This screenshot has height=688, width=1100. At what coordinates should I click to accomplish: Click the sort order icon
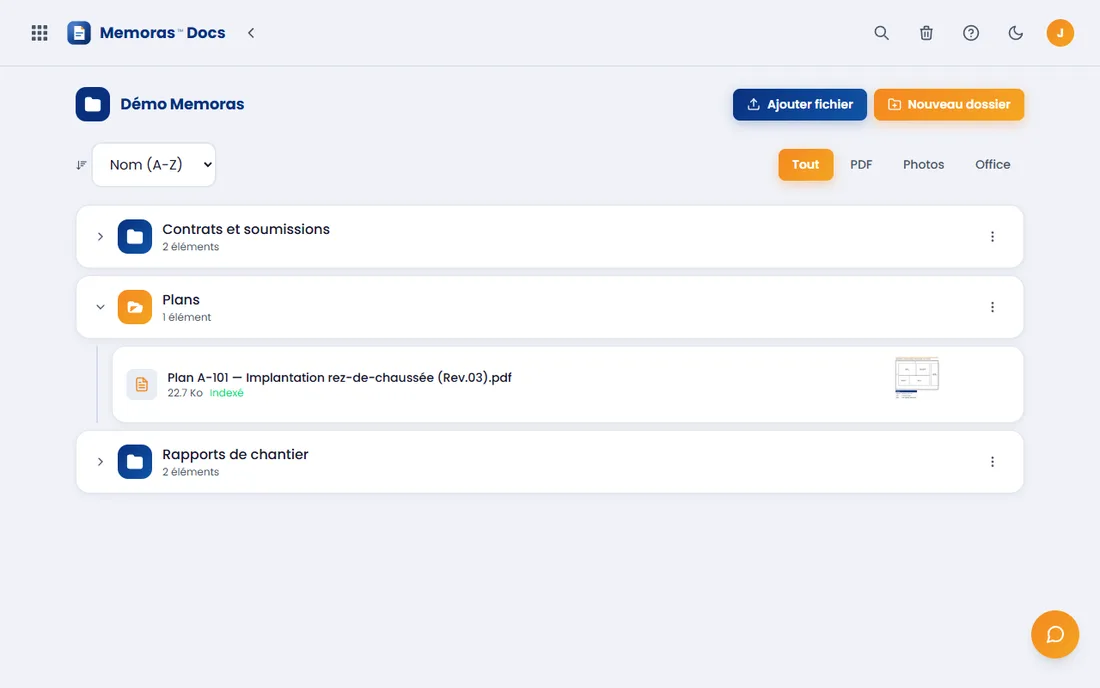[81, 165]
